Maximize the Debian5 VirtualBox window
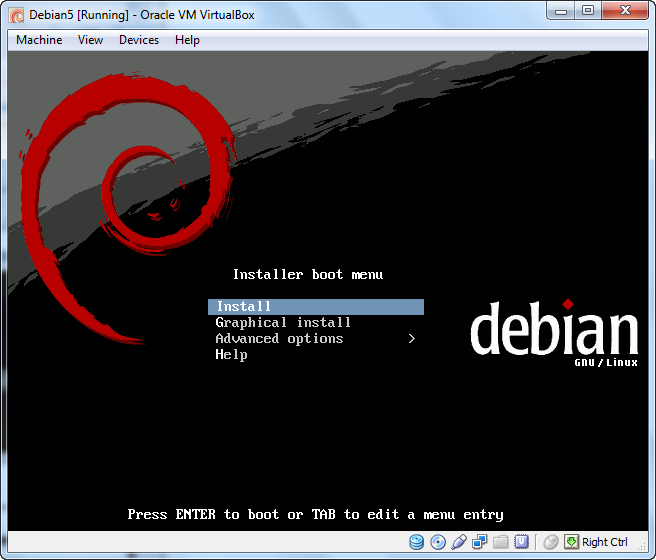 (x=588, y=11)
